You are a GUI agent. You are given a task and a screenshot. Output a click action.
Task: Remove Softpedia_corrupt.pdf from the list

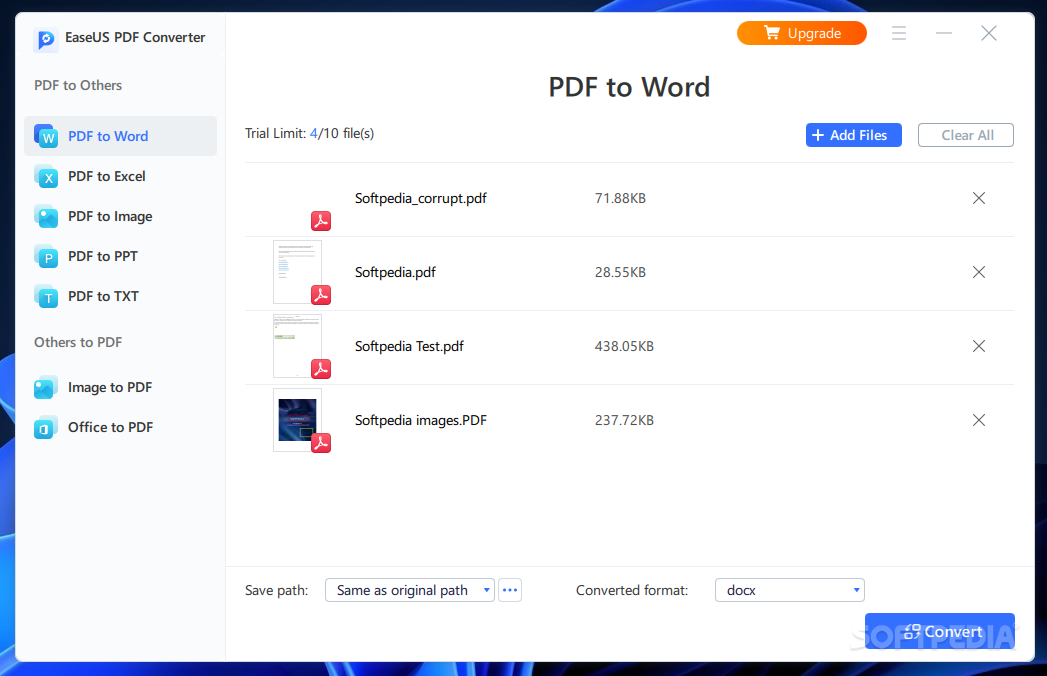[979, 198]
